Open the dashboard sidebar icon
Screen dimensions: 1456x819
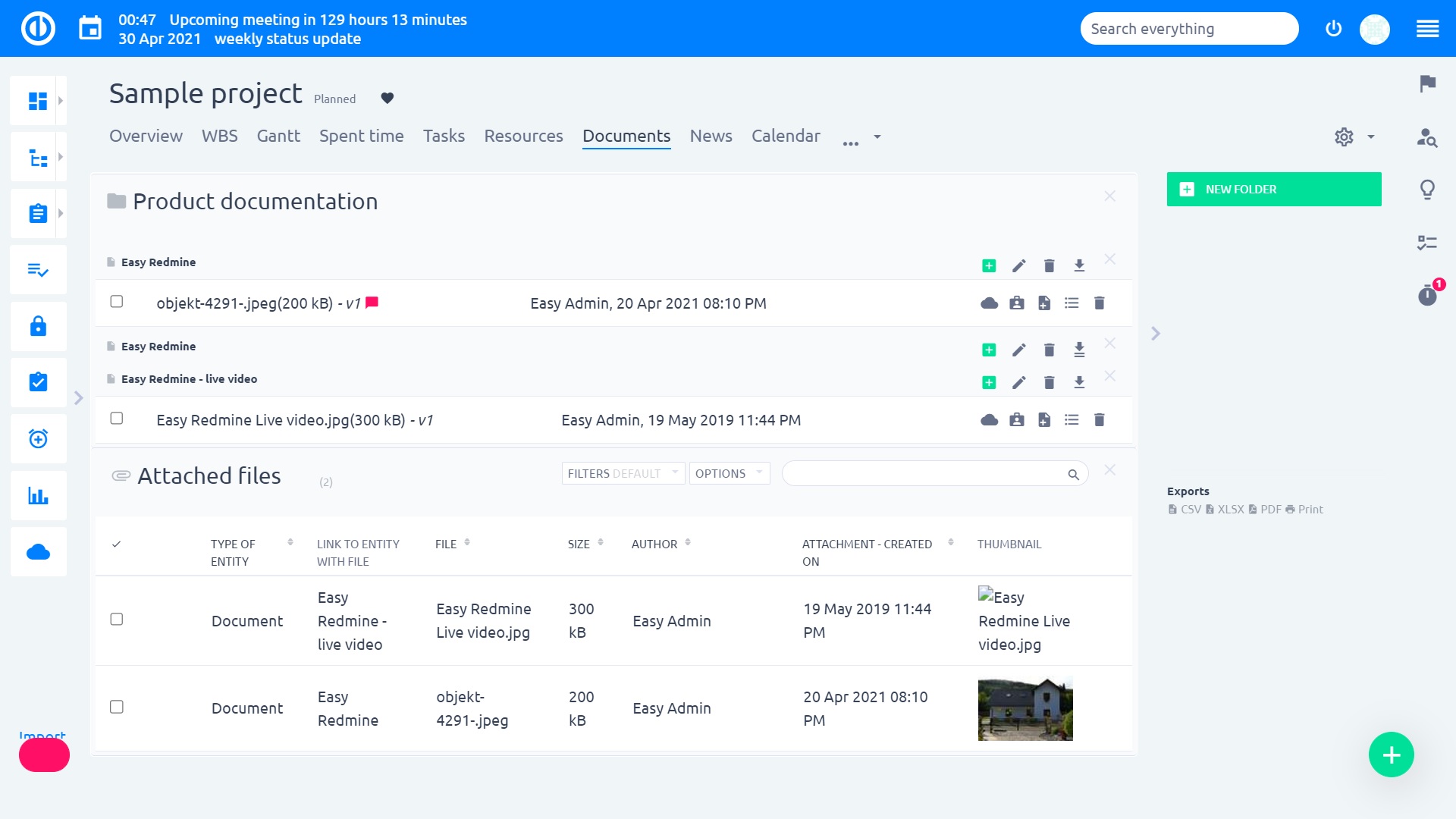pos(38,100)
